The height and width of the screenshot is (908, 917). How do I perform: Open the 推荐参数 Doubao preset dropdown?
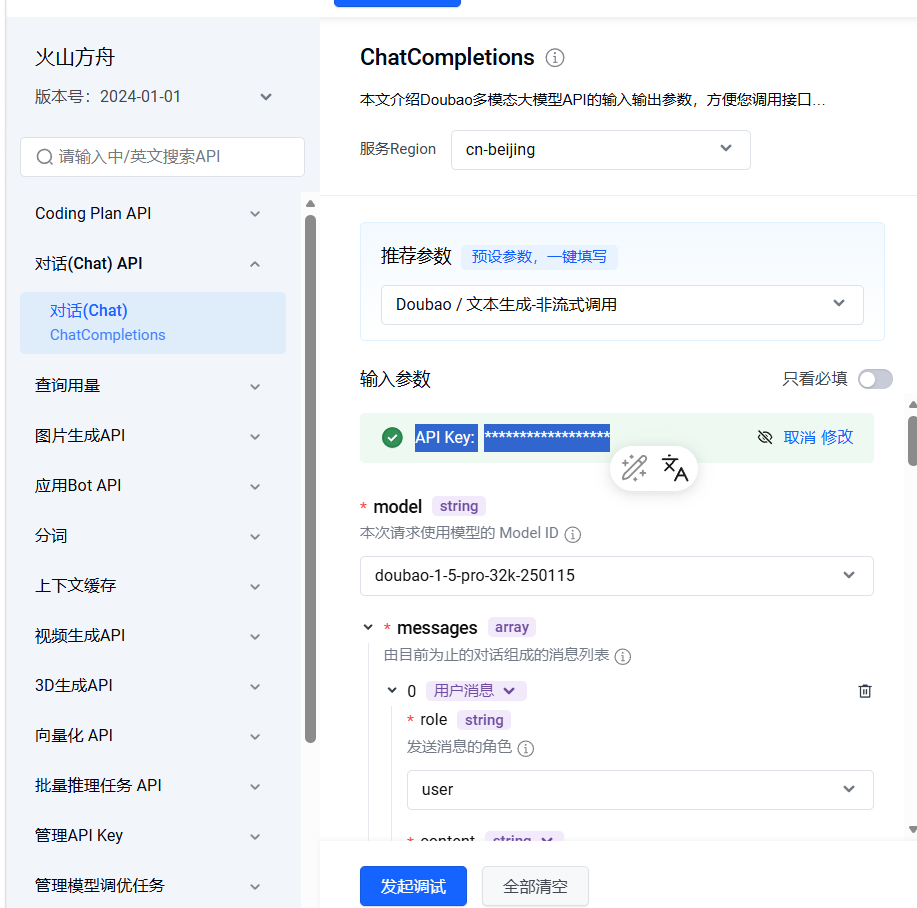622,305
